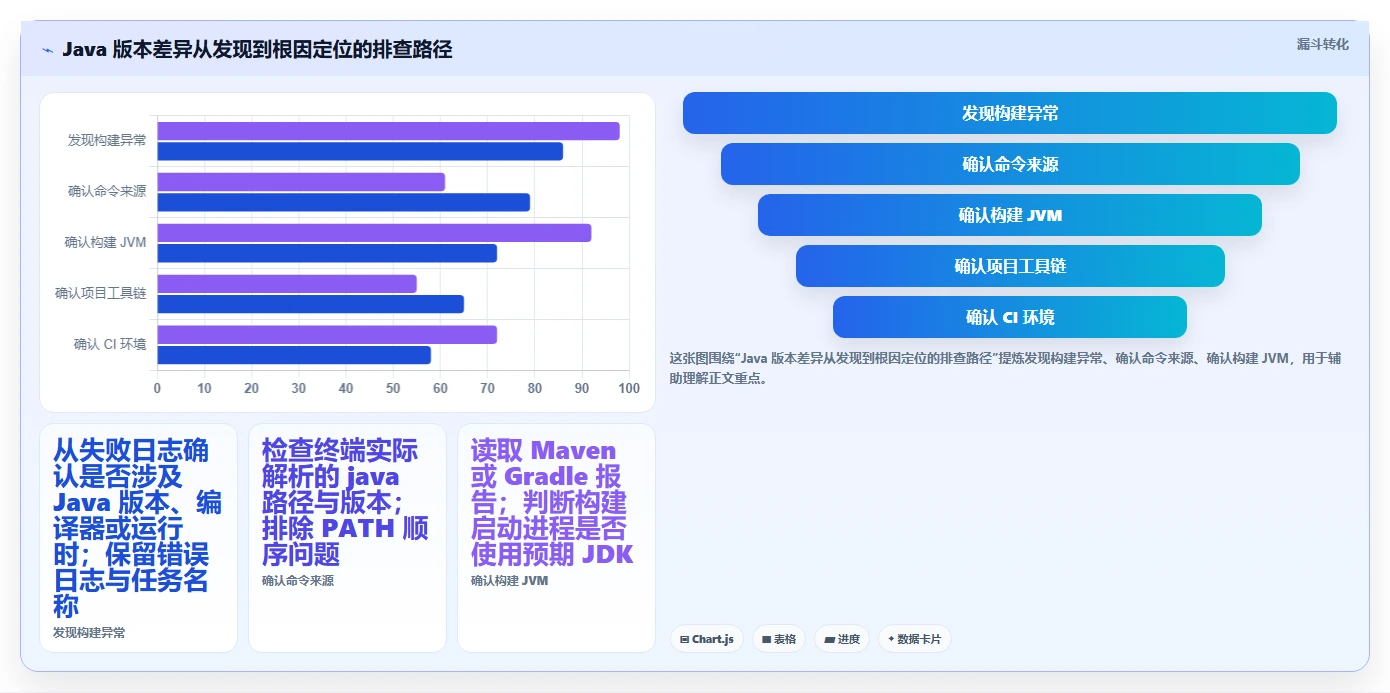The width and height of the screenshot is (1390, 693).
Task: Select the 发现构建异常 funnel stage
Action: coord(1010,113)
